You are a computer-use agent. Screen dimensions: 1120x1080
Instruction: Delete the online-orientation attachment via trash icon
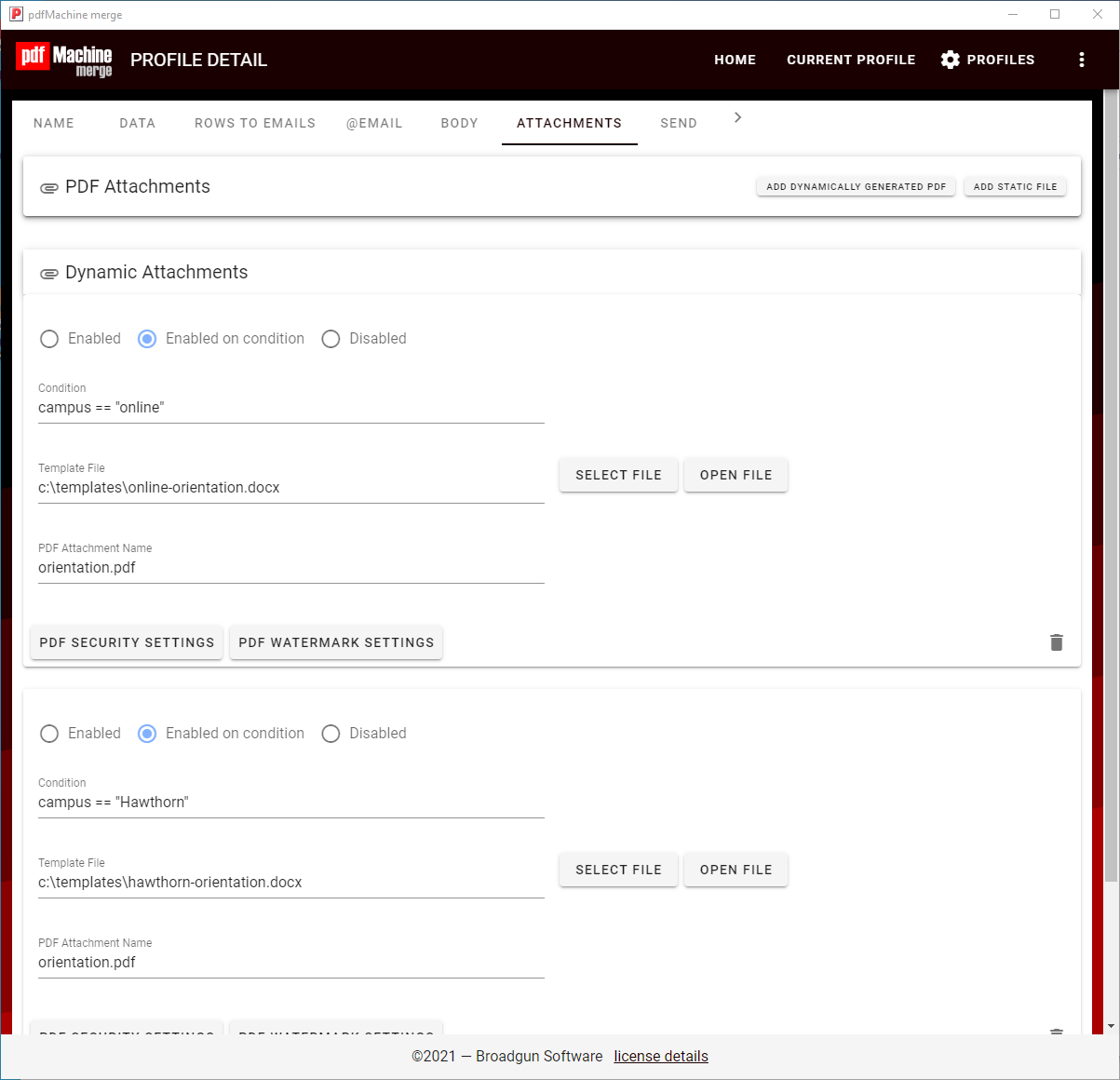point(1056,642)
